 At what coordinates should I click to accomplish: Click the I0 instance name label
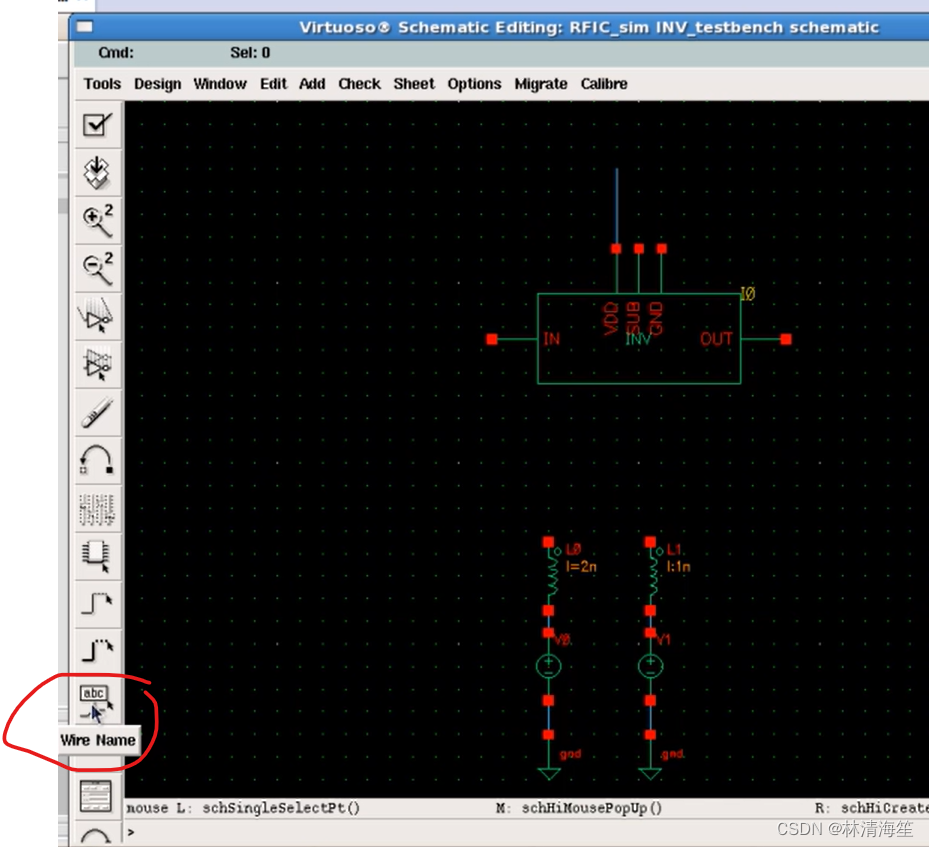pyautogui.click(x=748, y=293)
